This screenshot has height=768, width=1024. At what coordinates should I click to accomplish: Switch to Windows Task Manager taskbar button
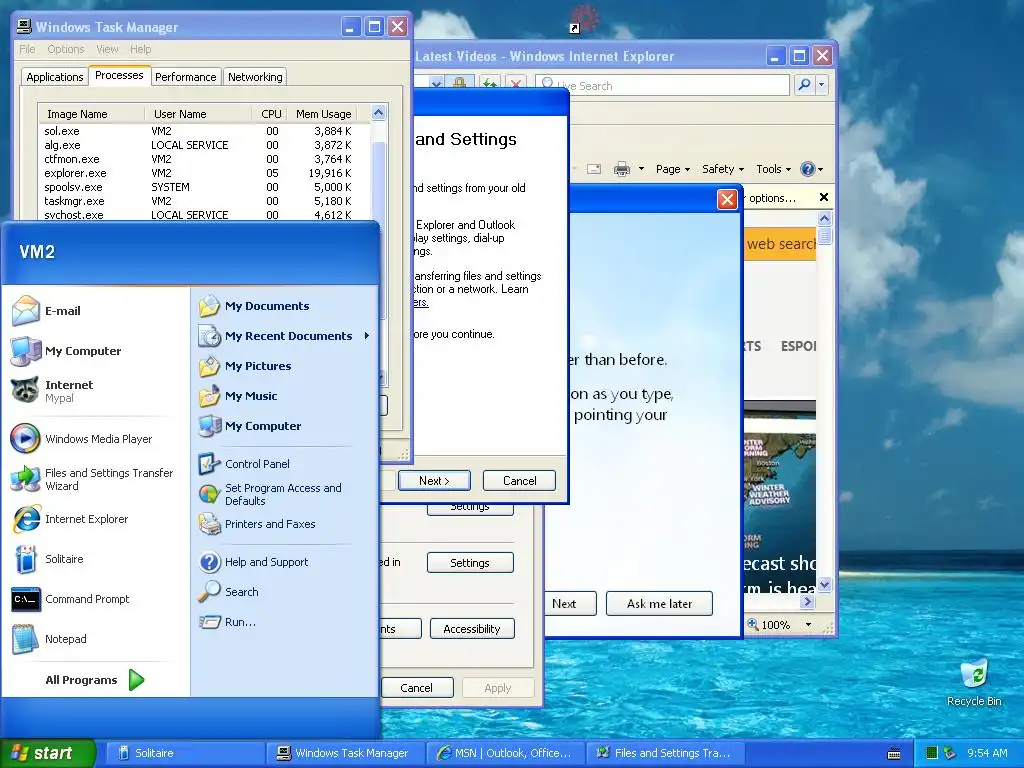tap(345, 754)
